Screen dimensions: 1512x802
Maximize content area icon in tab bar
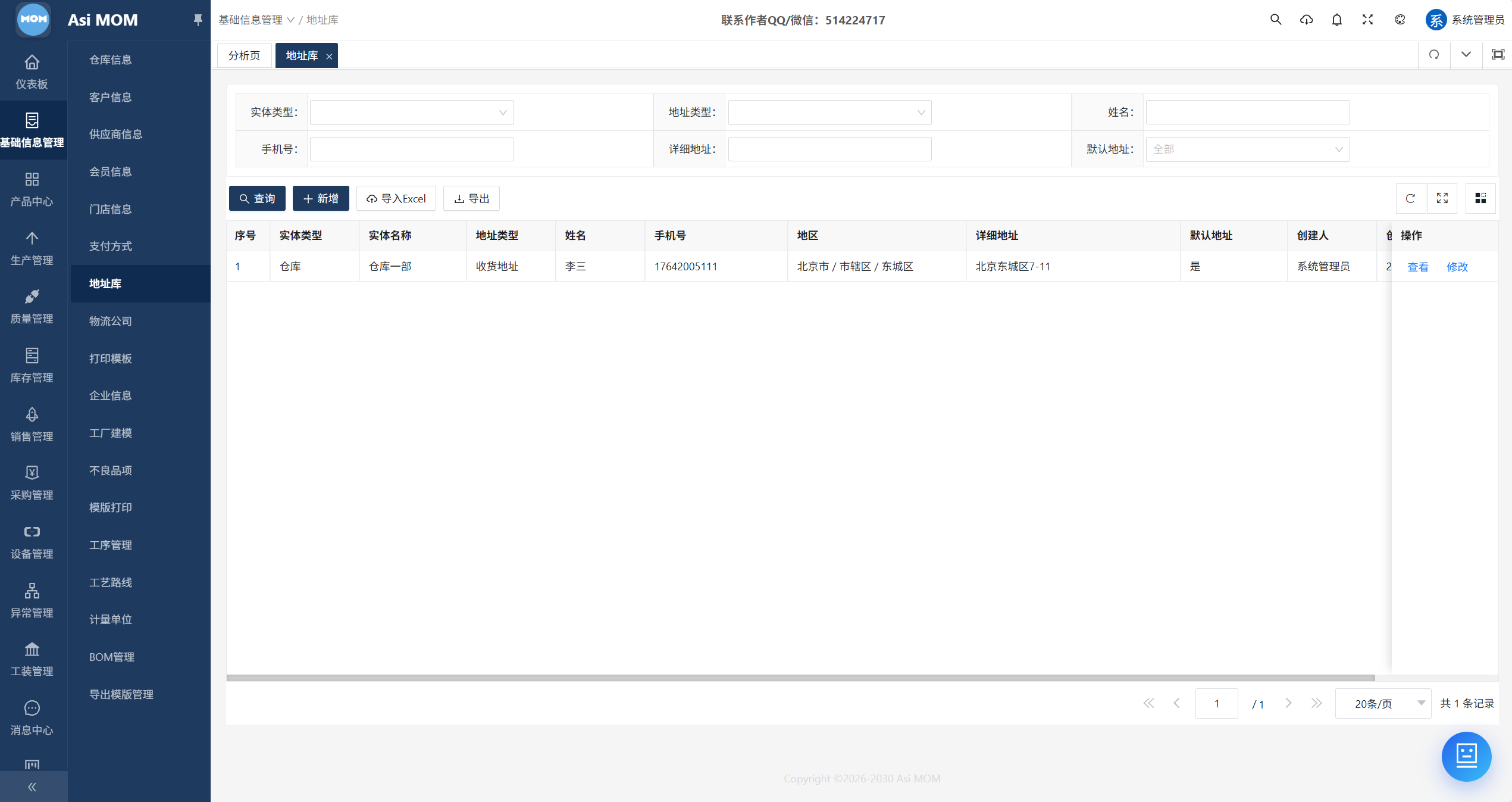coord(1498,55)
